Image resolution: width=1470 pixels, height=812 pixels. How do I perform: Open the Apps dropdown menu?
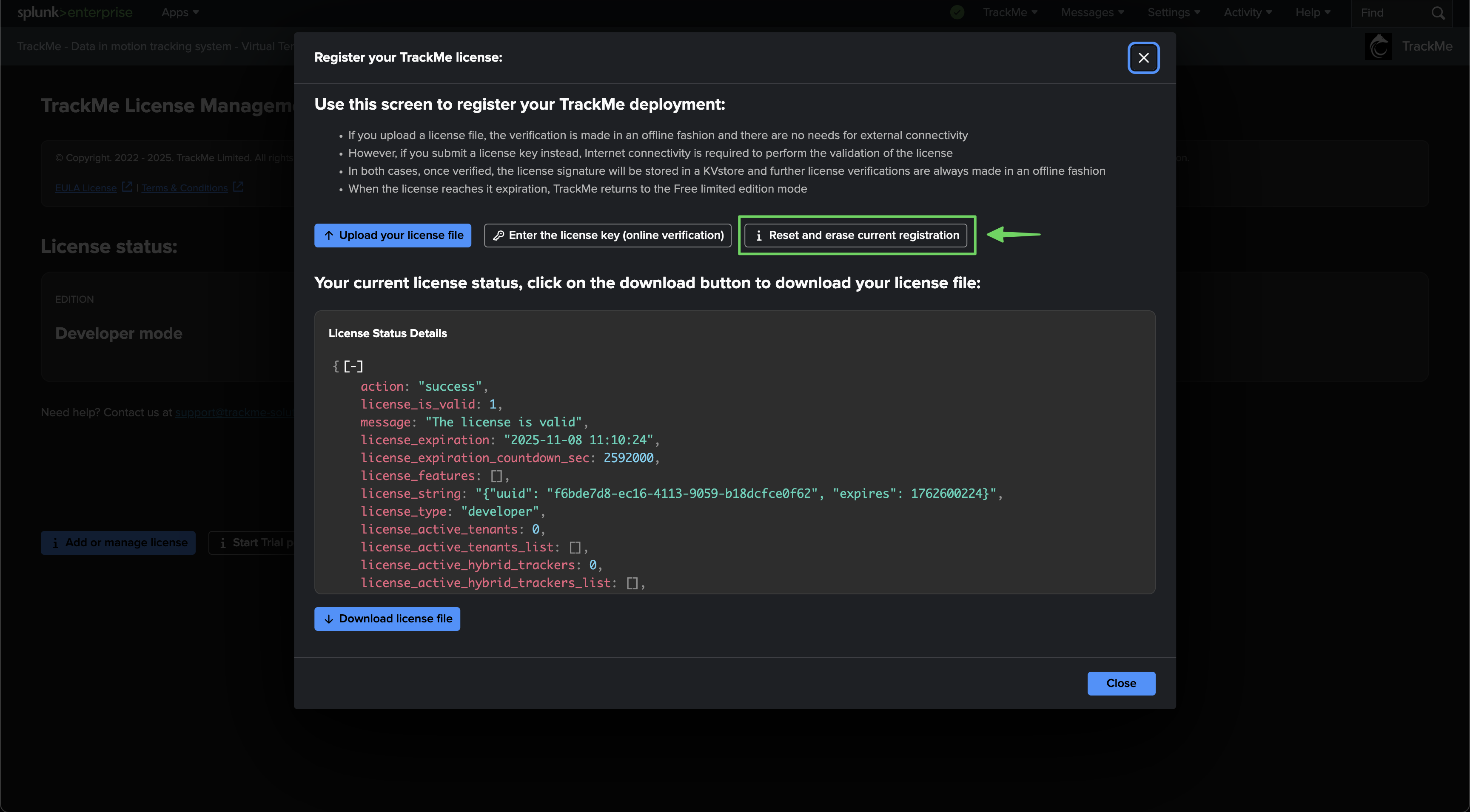tap(180, 13)
